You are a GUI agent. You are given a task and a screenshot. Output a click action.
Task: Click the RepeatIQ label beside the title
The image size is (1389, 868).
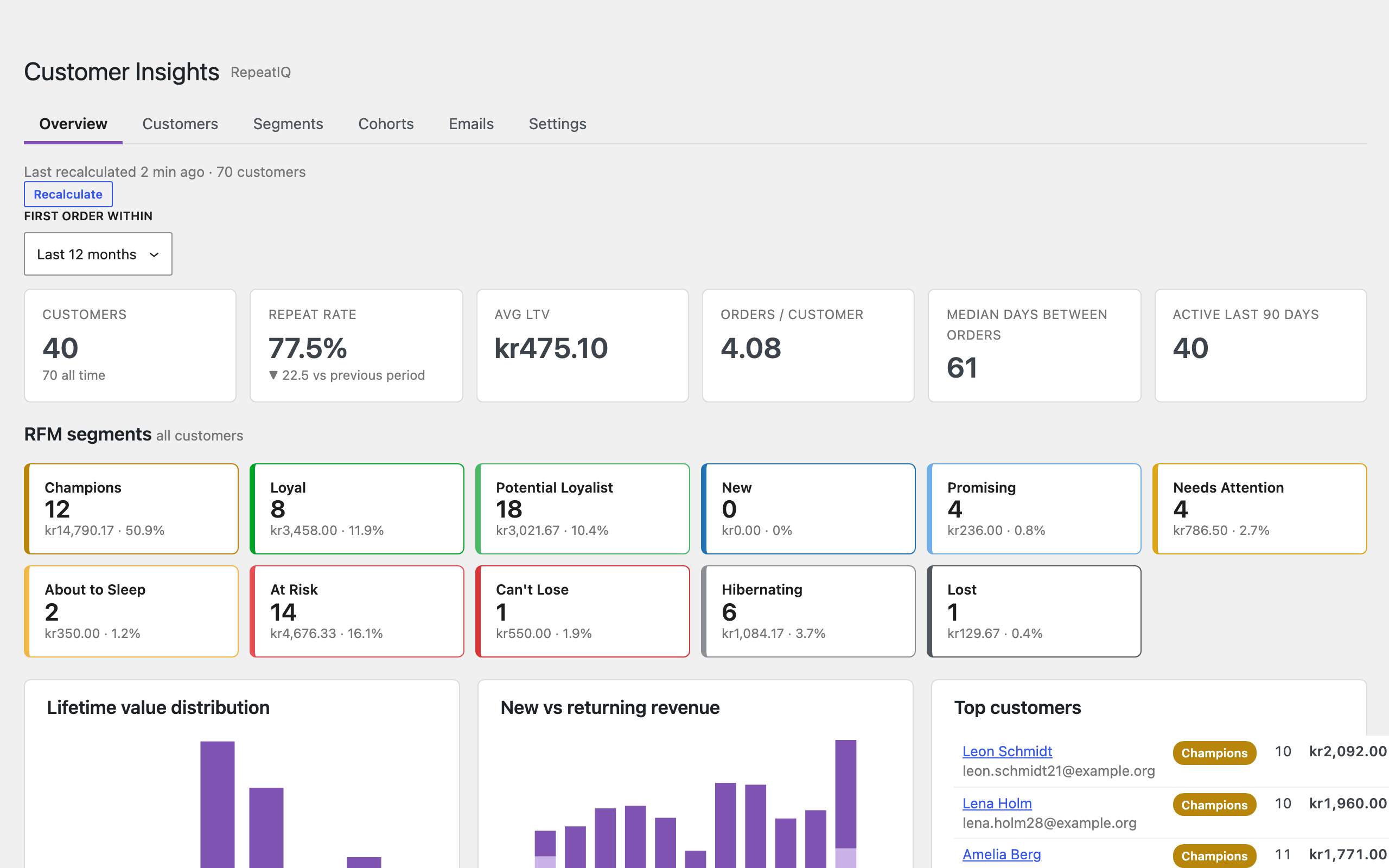point(260,72)
